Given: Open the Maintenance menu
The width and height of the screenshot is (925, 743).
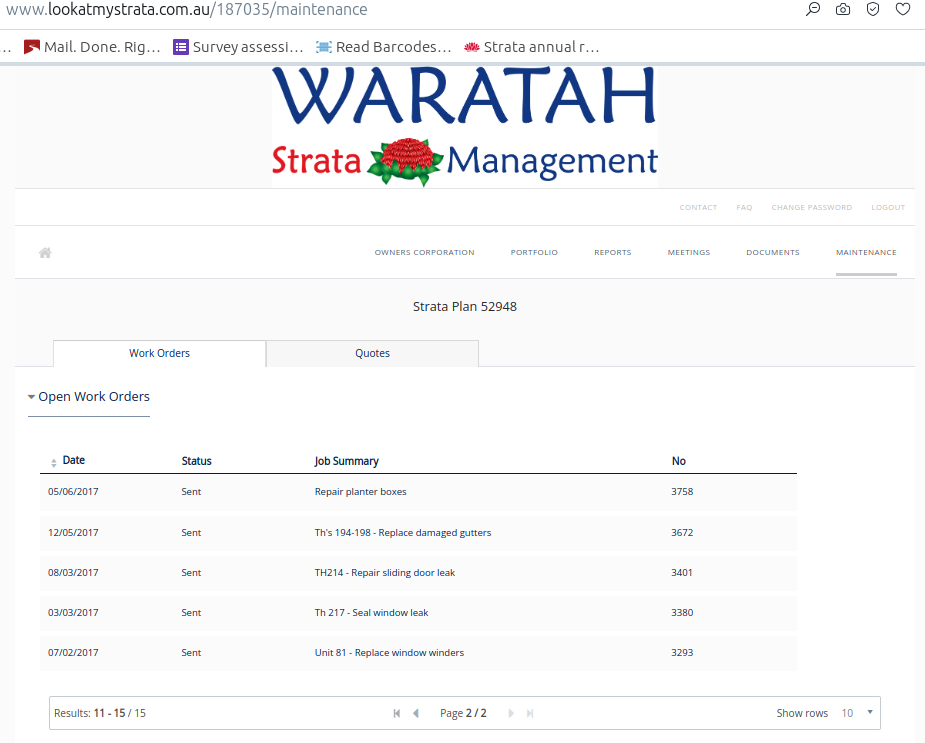Looking at the screenshot, I should [x=867, y=253].
